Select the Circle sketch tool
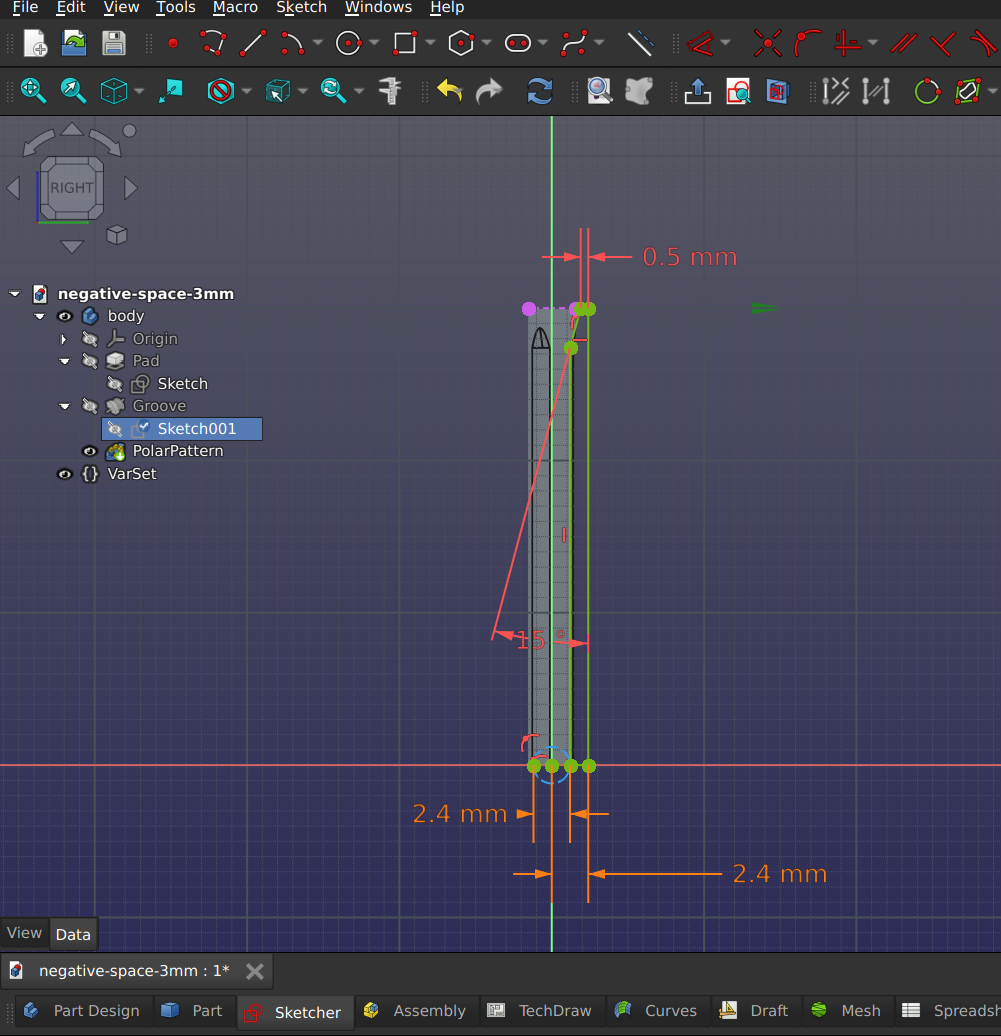The width and height of the screenshot is (1001, 1036). [348, 44]
